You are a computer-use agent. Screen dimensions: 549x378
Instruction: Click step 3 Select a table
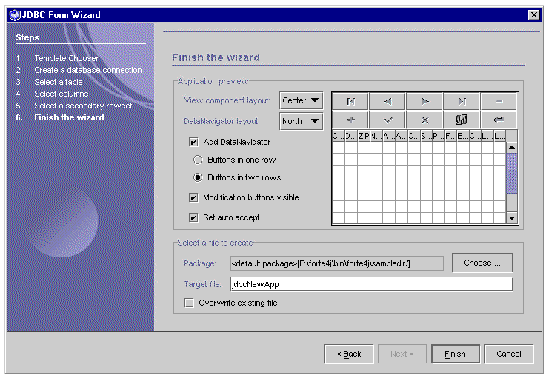58,82
